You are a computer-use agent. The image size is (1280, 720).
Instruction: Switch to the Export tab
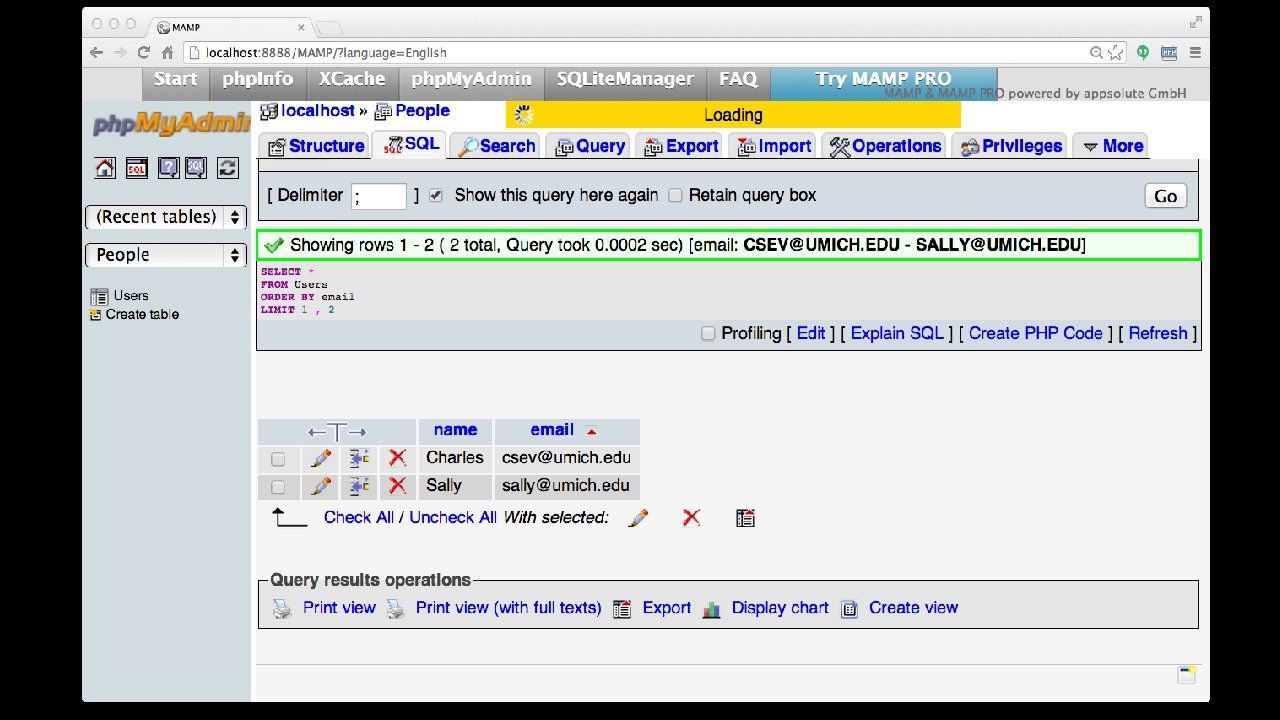point(680,146)
